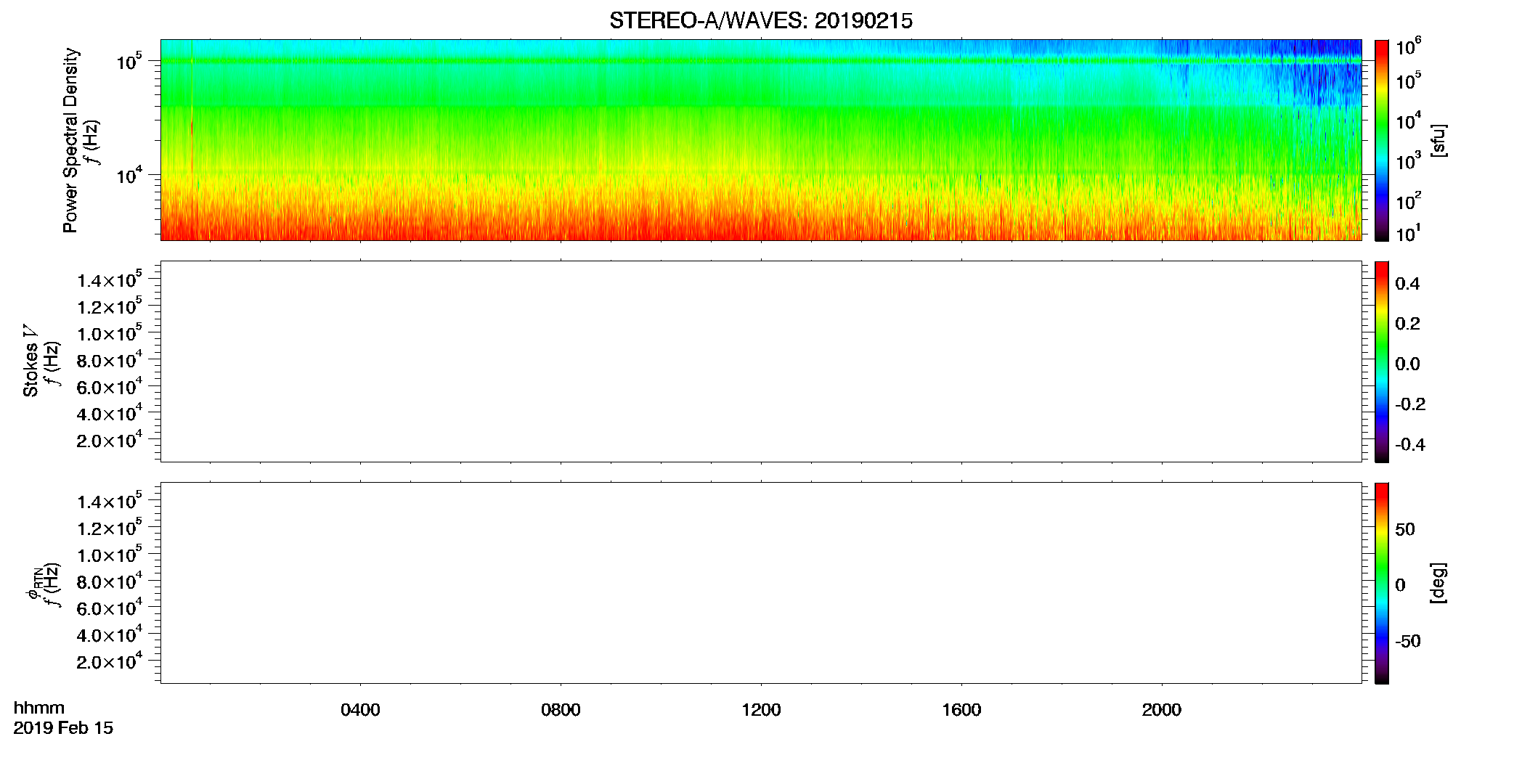Image resolution: width=1522 pixels, height=784 pixels.
Task: Click the STEREO-A/WAVES: 20190215 plot title
Action: (x=760, y=21)
